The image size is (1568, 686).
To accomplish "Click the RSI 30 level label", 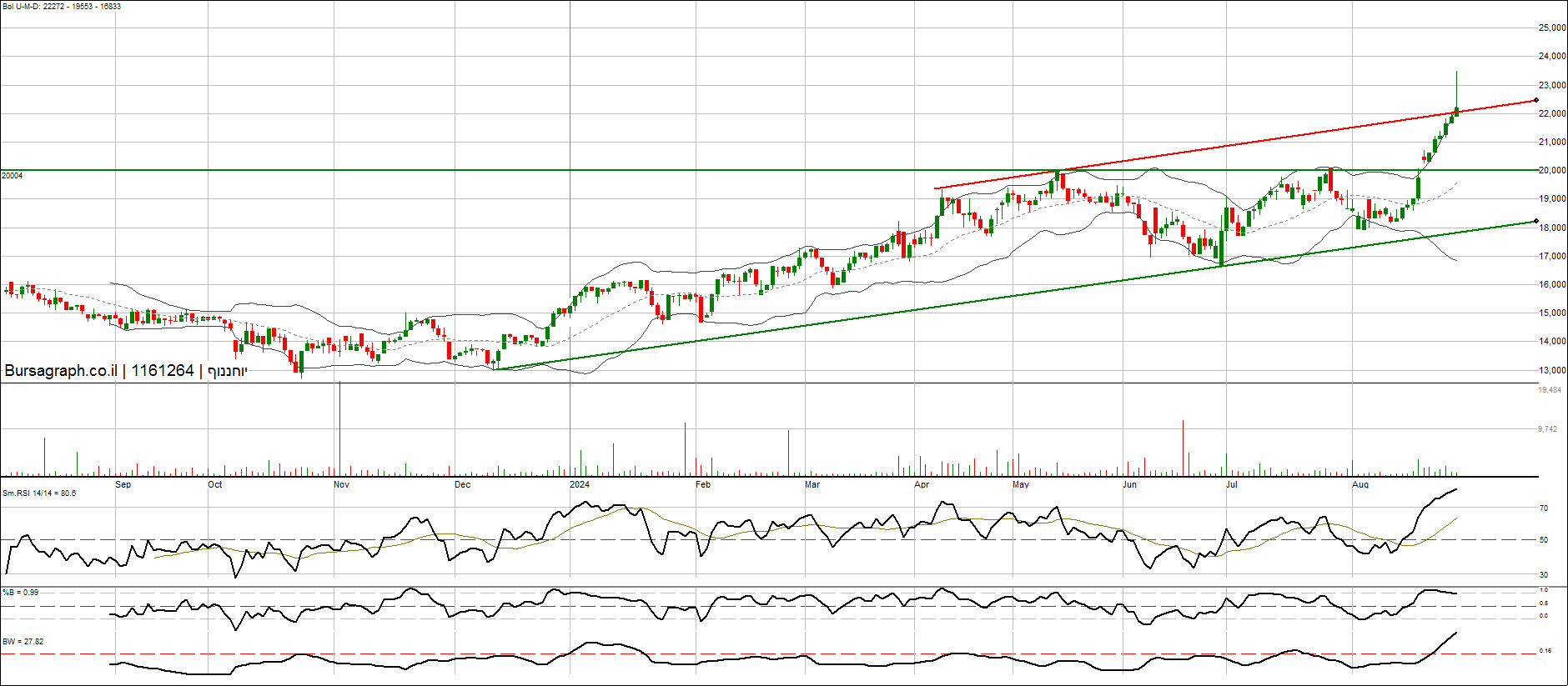I will point(1544,575).
